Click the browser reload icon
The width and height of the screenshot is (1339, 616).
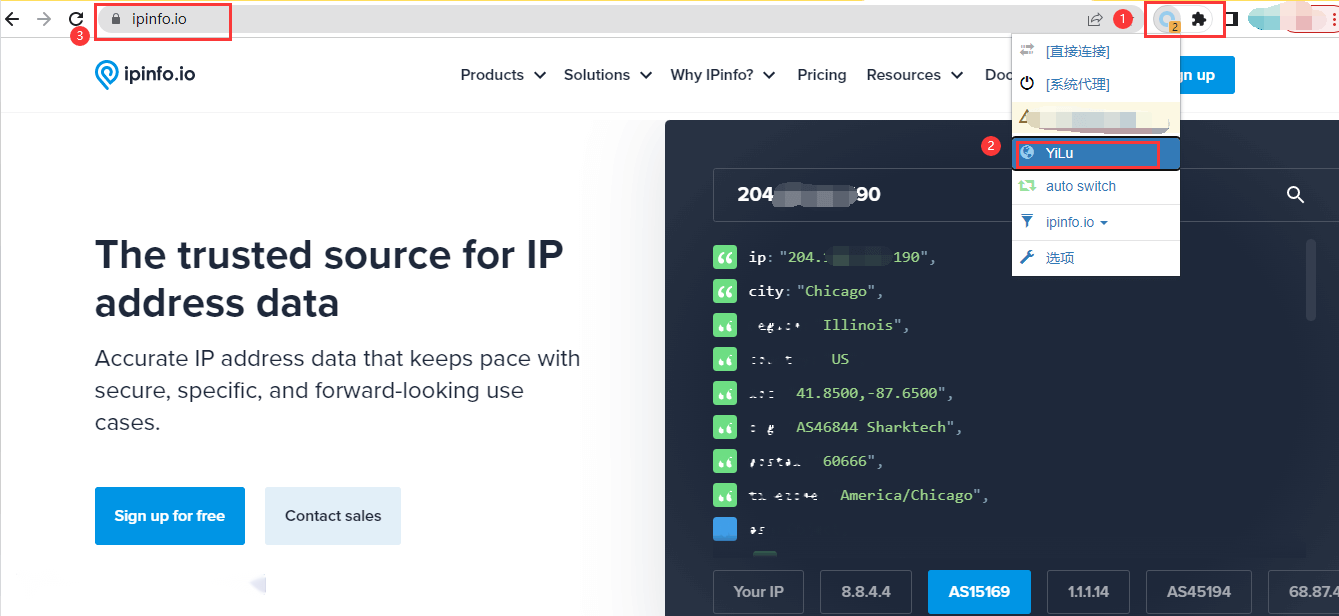coord(76,19)
